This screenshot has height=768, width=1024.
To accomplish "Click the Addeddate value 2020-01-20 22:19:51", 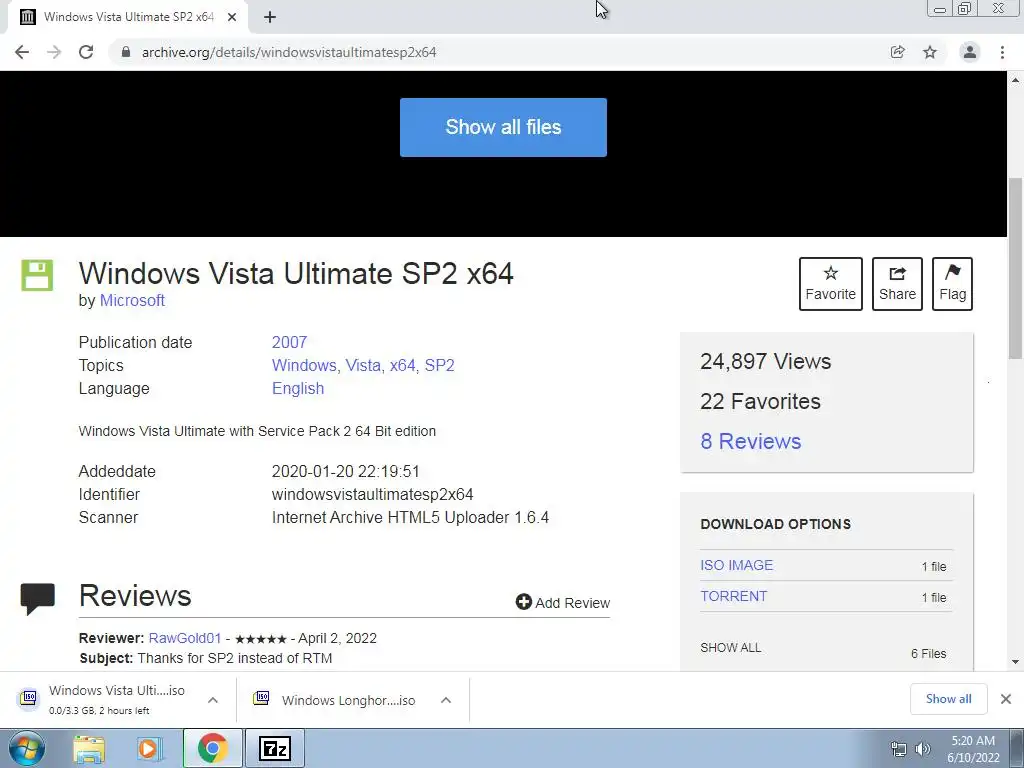I will [345, 472].
